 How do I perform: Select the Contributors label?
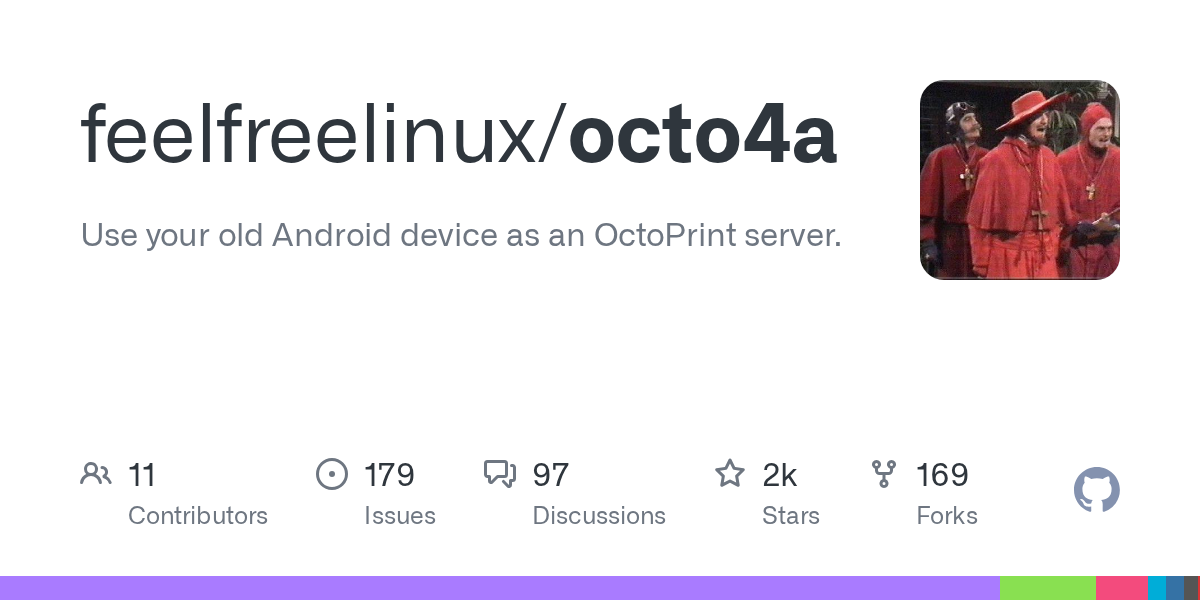pos(198,516)
